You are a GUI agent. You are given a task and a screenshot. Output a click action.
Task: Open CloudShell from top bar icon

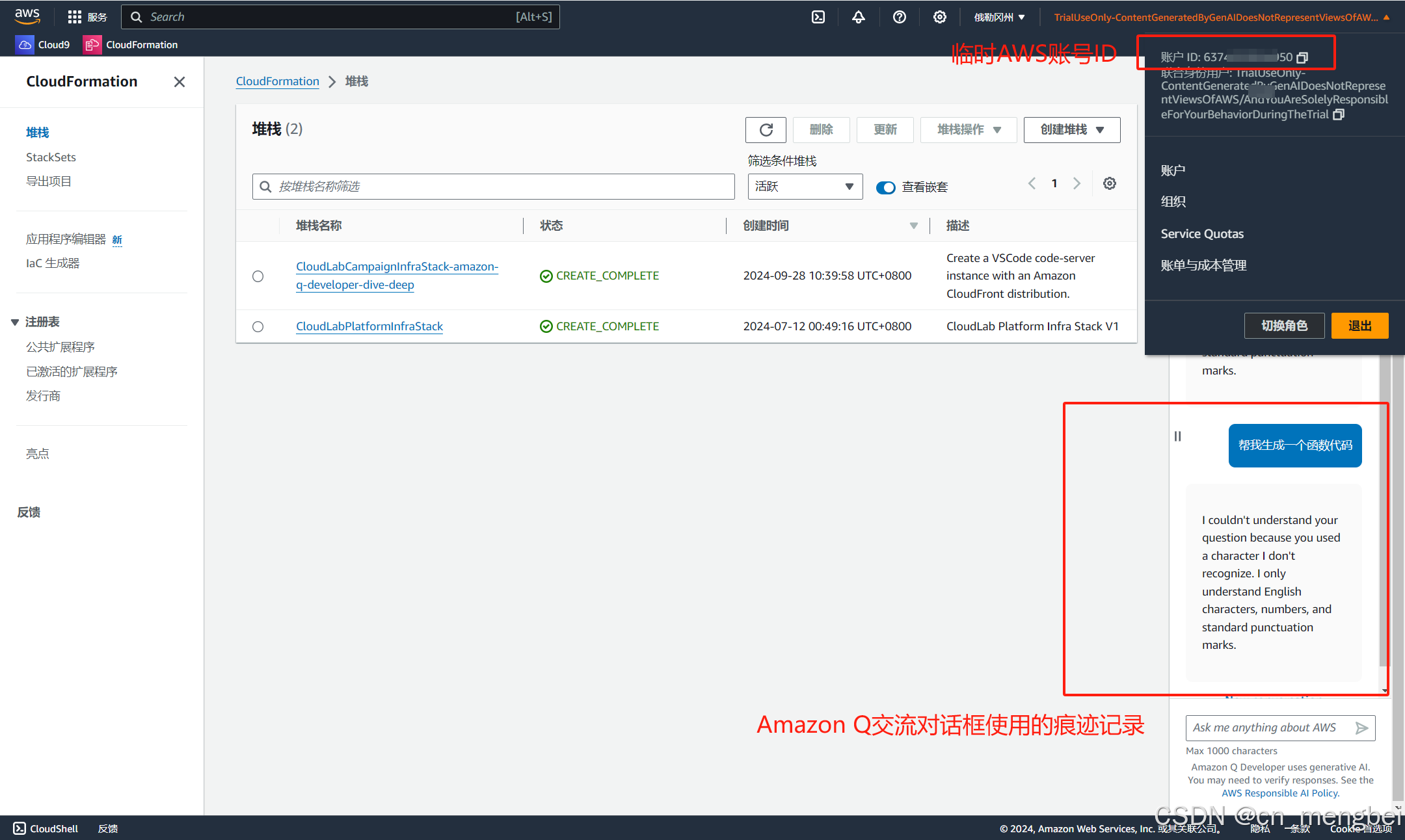pos(818,17)
